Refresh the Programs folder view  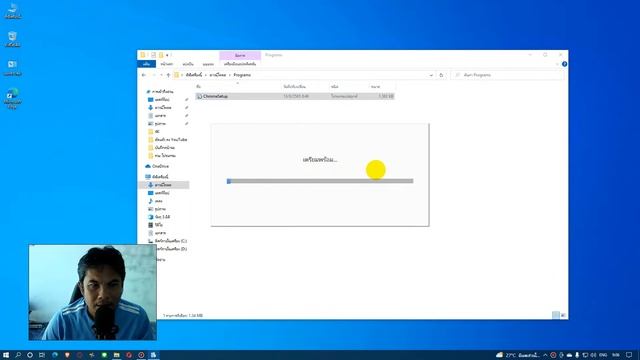(441, 75)
